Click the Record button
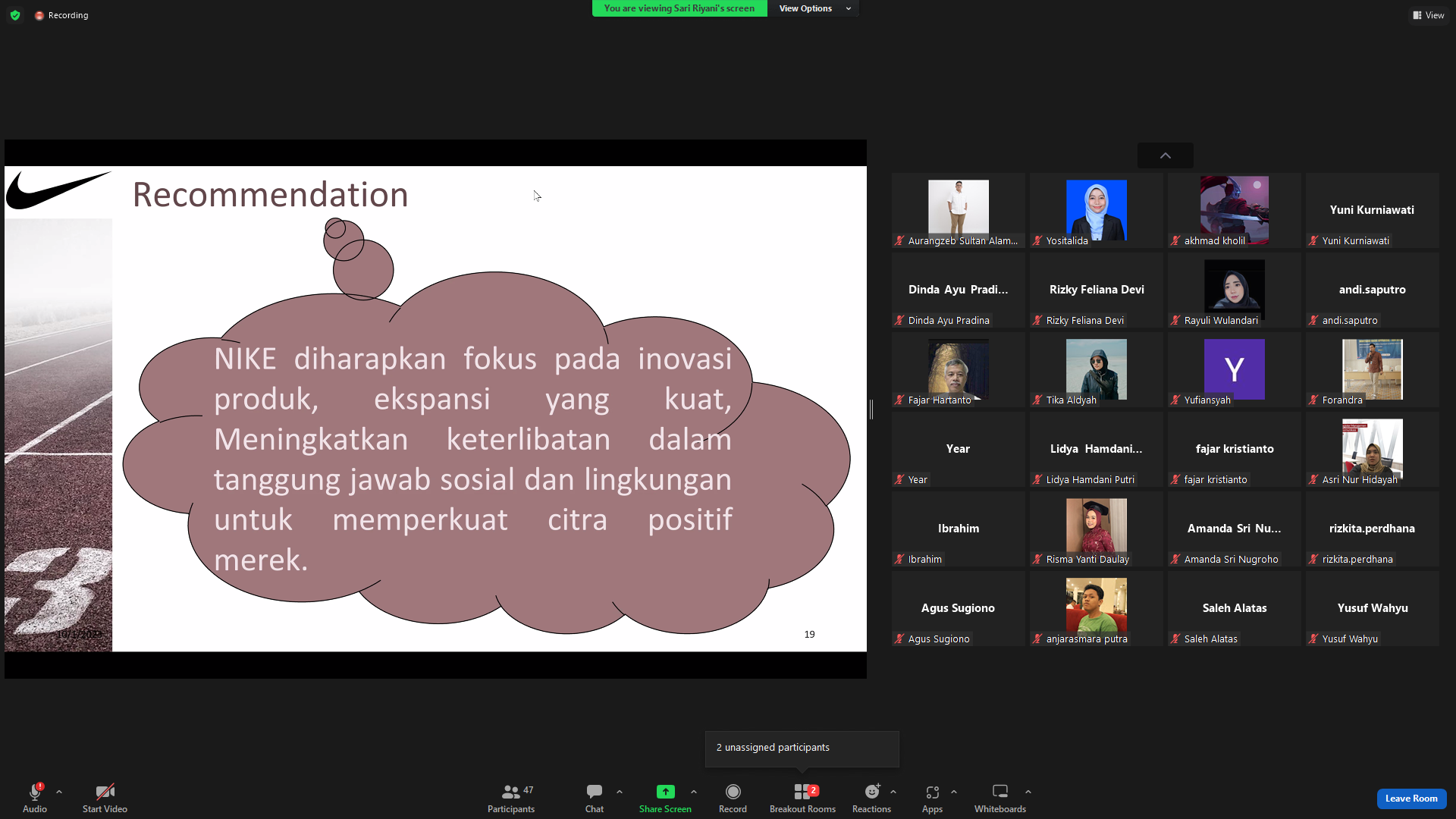This screenshot has width=1456, height=819. click(x=733, y=798)
